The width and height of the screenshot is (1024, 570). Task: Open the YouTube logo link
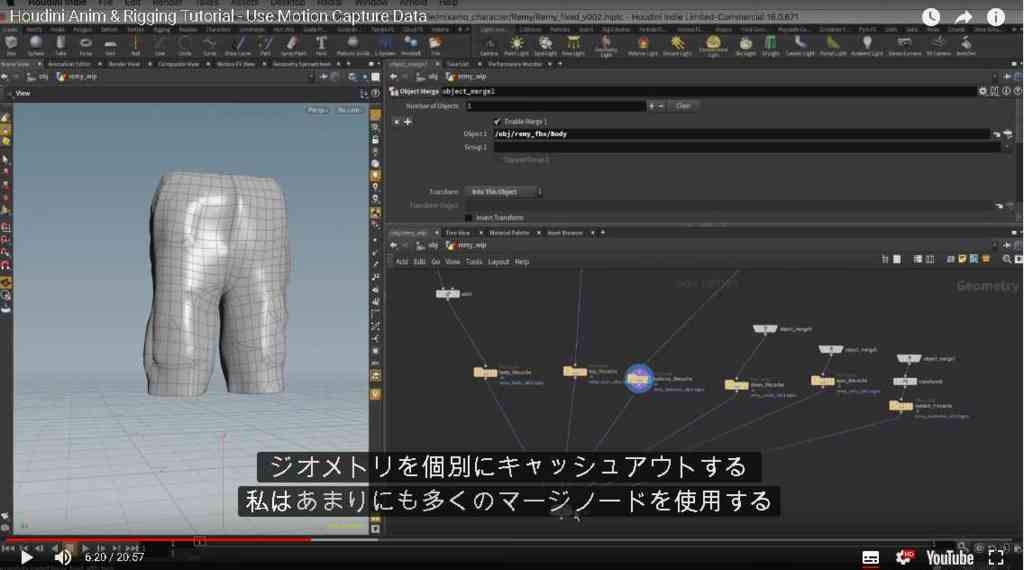(x=950, y=558)
